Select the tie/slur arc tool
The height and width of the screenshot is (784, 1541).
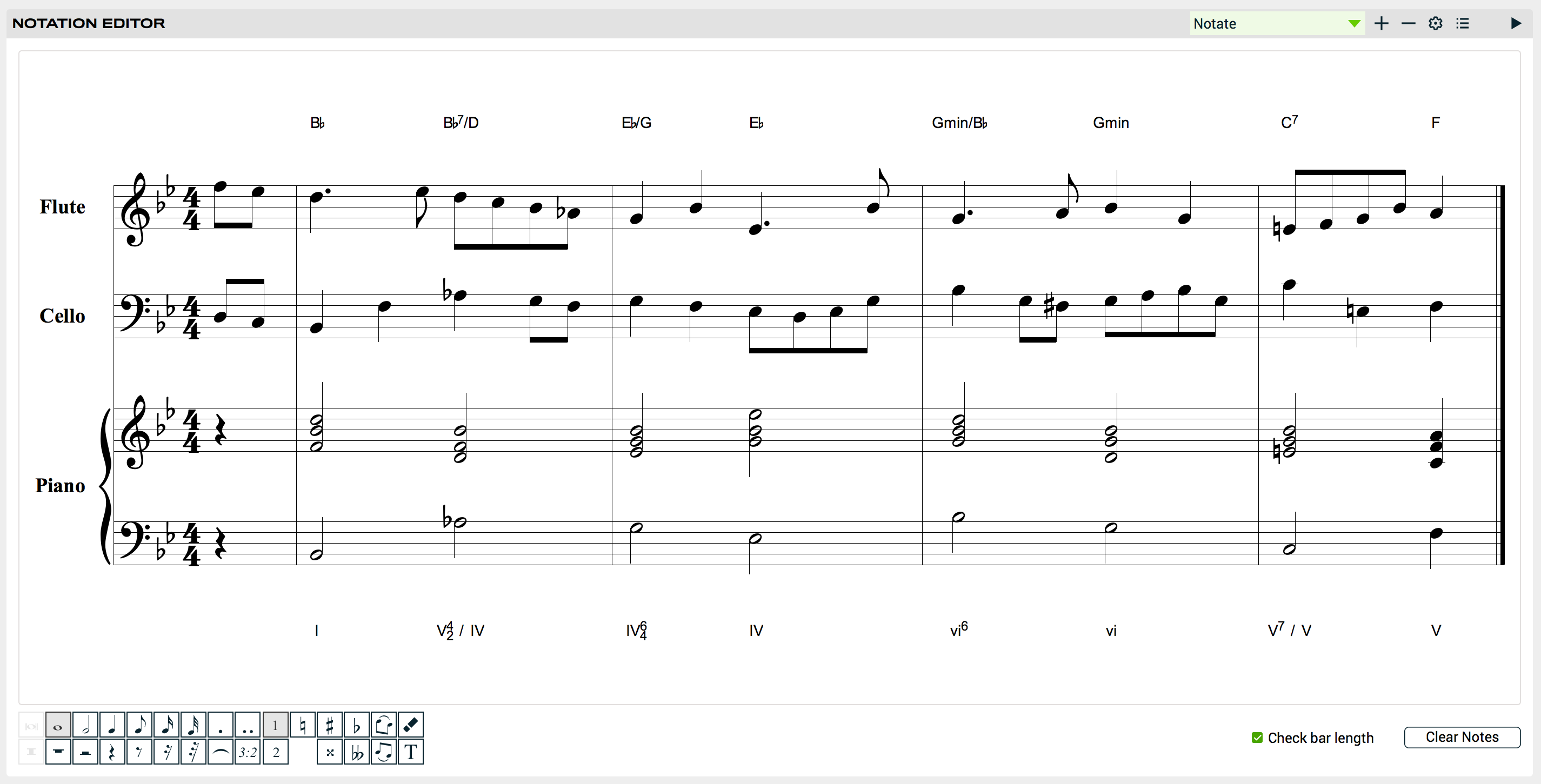tap(221, 752)
